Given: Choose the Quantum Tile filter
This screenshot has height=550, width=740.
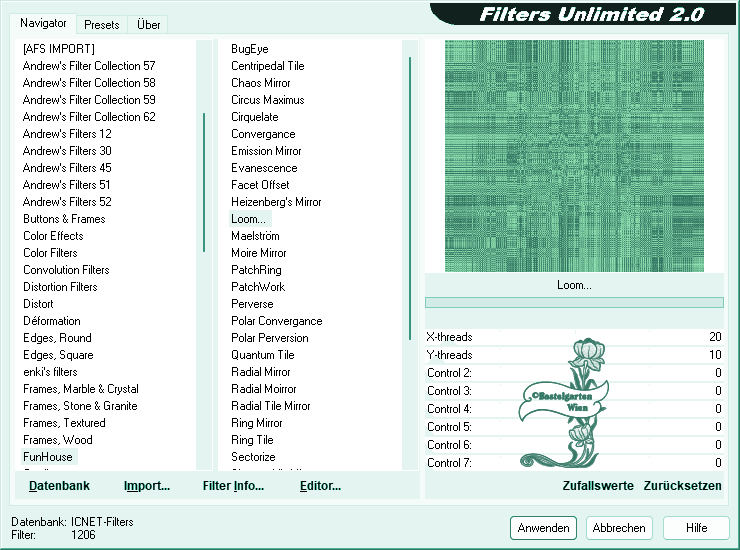Looking at the screenshot, I should (x=263, y=355).
